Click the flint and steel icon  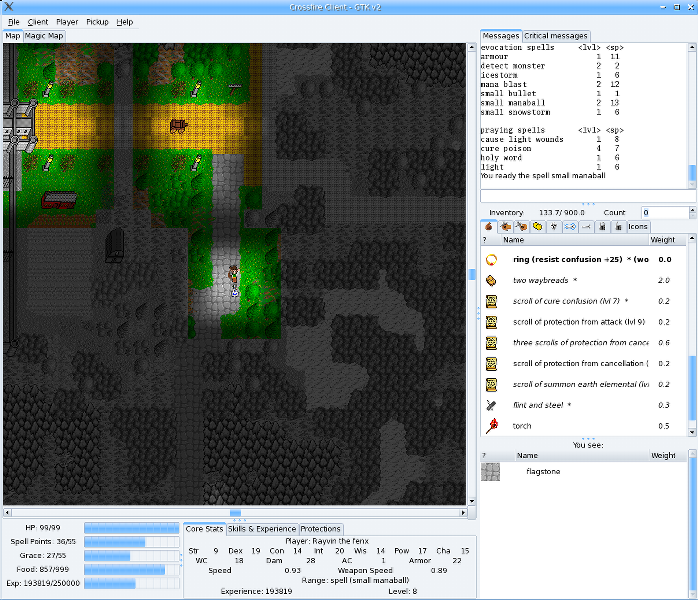point(491,405)
